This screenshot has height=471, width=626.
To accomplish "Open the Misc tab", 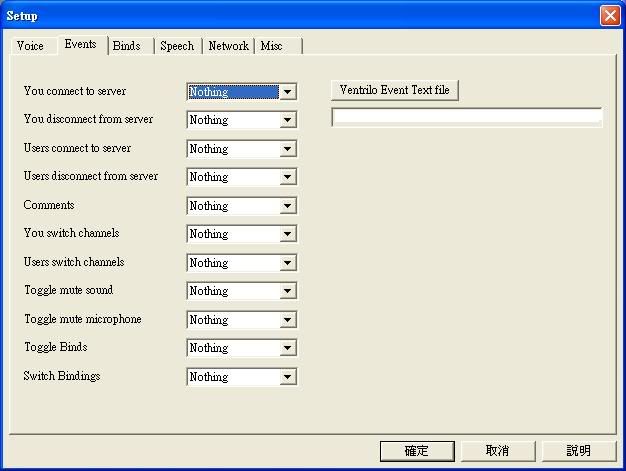I will [x=272, y=46].
